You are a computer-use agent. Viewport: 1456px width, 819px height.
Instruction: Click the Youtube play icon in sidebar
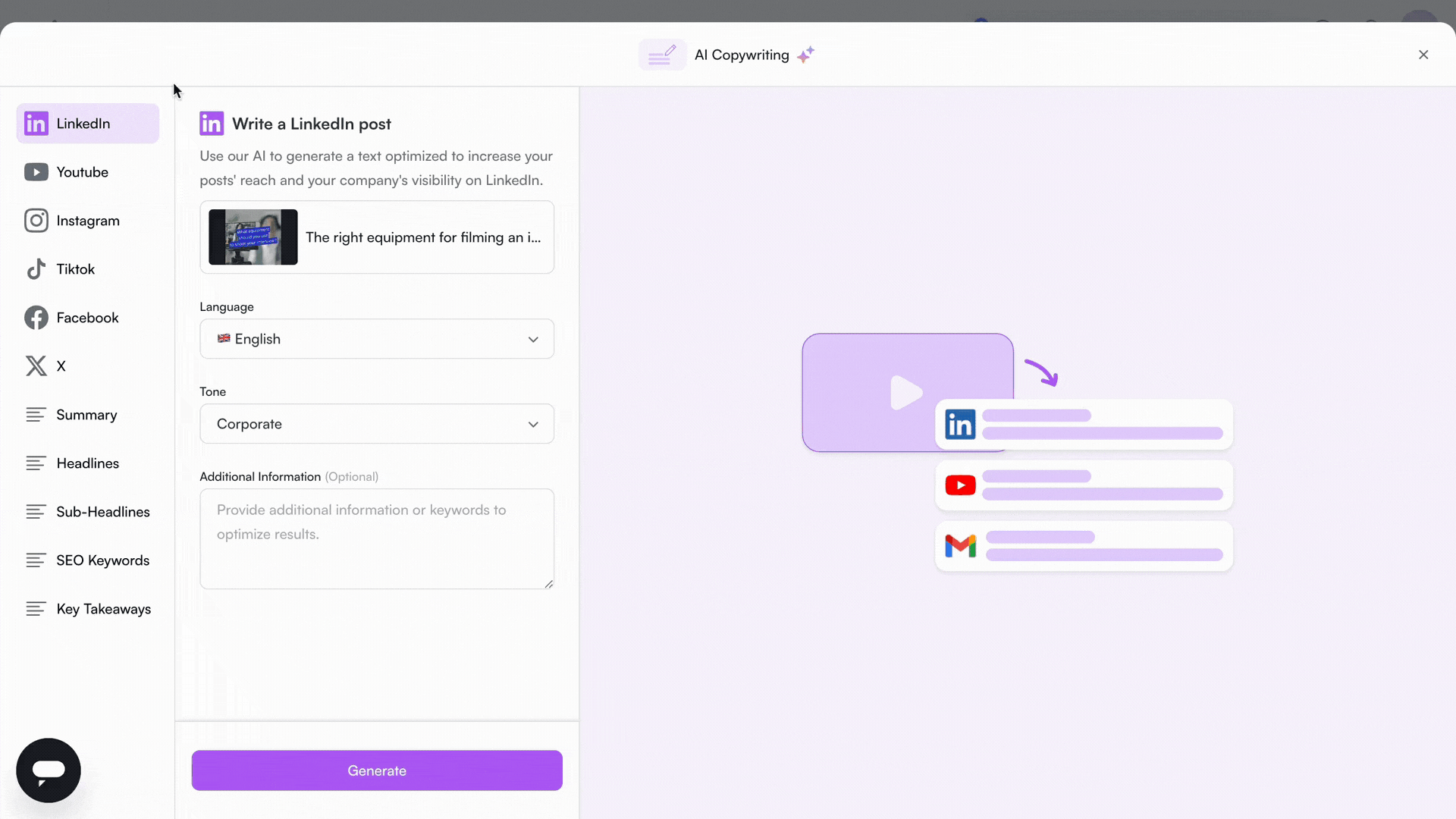pyautogui.click(x=36, y=172)
